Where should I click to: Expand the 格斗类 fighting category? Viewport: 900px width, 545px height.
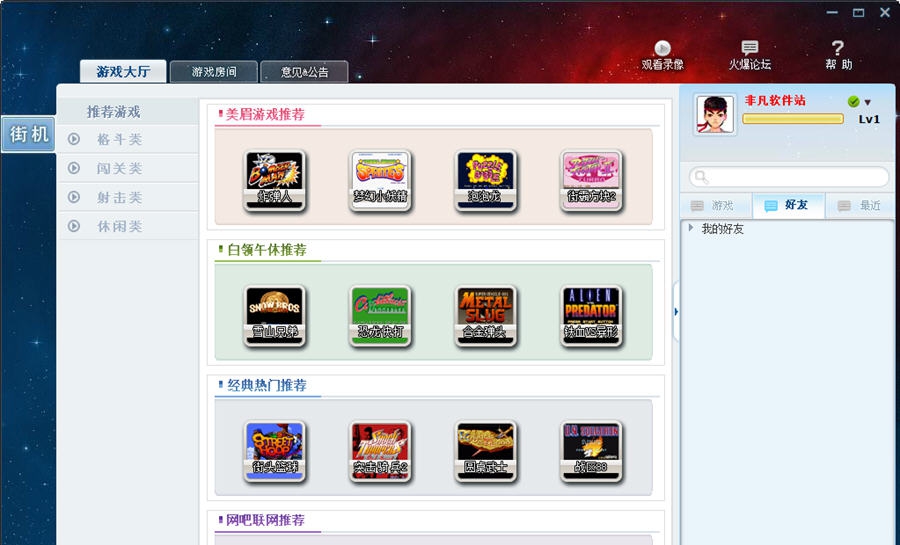coord(128,139)
